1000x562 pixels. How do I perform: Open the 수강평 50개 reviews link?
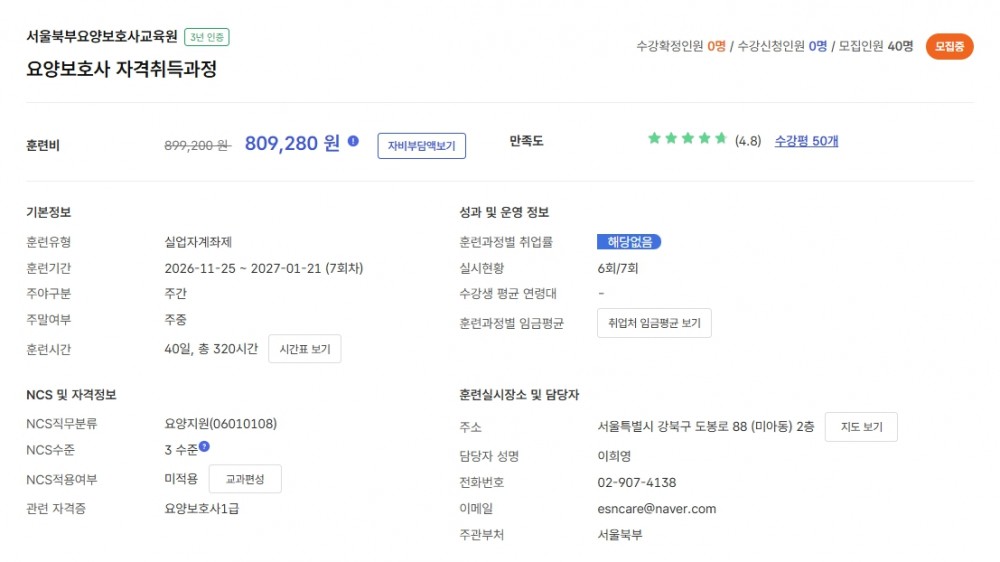coord(806,141)
